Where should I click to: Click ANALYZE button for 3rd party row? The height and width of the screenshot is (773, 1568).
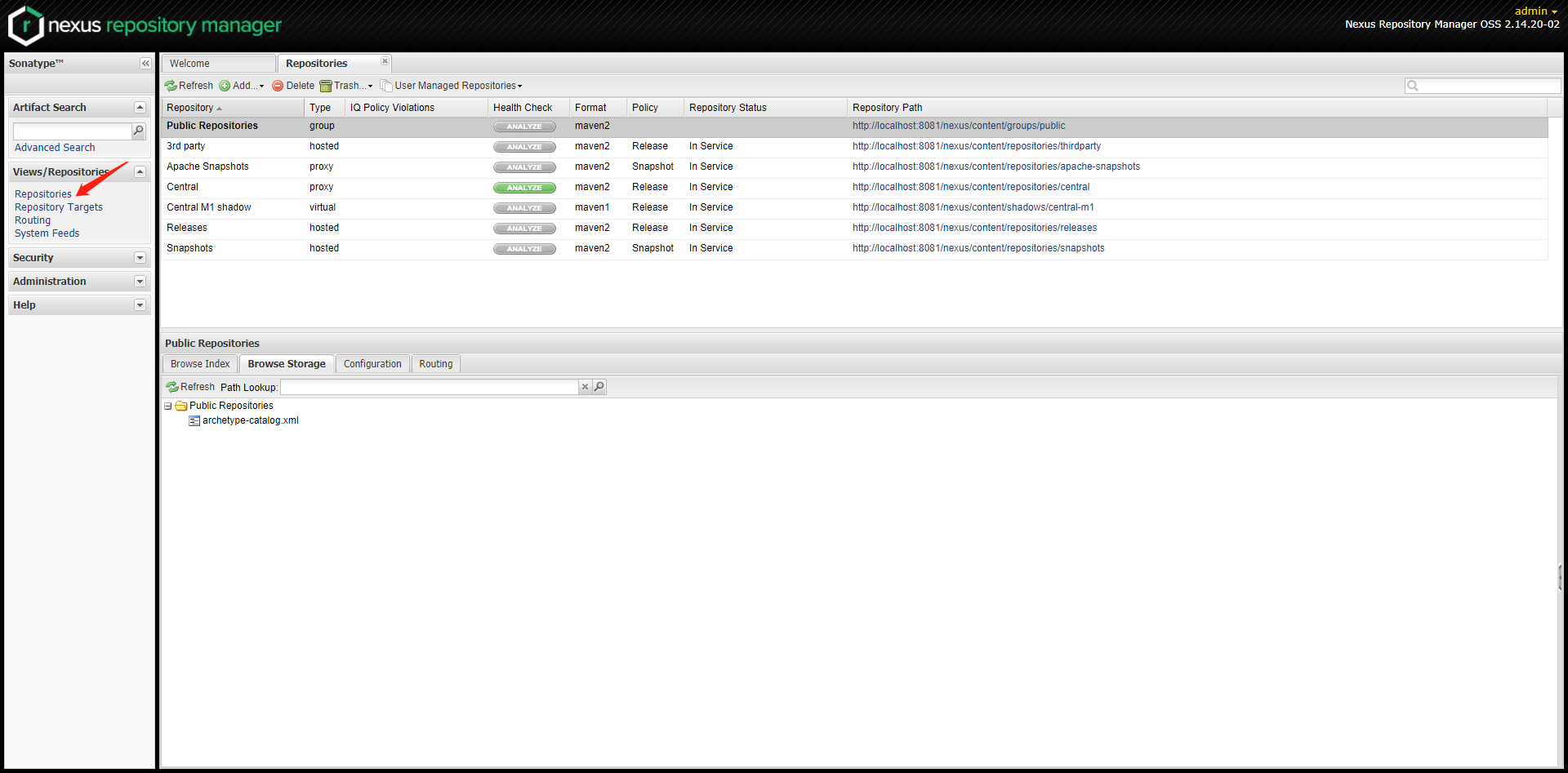(x=524, y=147)
